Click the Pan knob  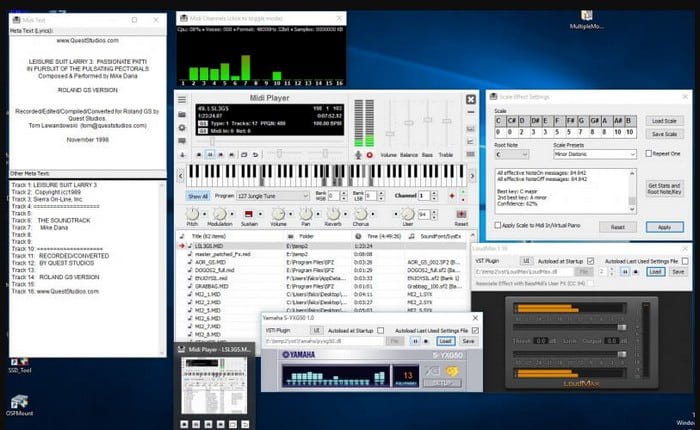306,214
